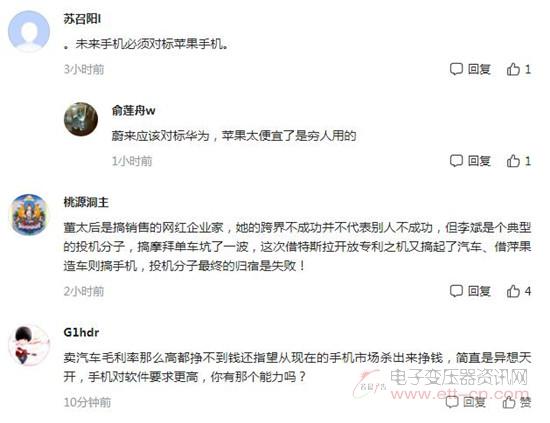Open the username G1hdr
The height and width of the screenshot is (423, 550).
tap(81, 332)
